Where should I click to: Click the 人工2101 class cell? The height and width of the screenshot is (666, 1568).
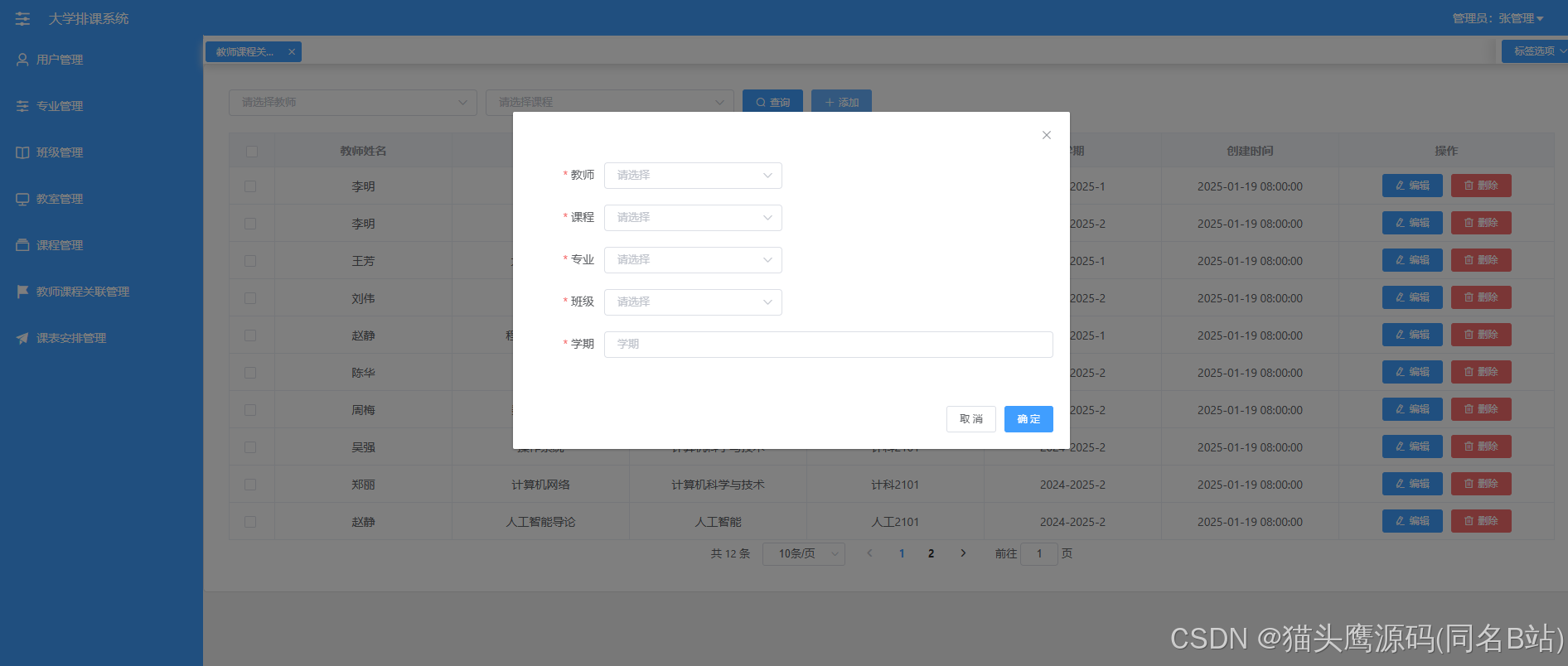click(895, 522)
